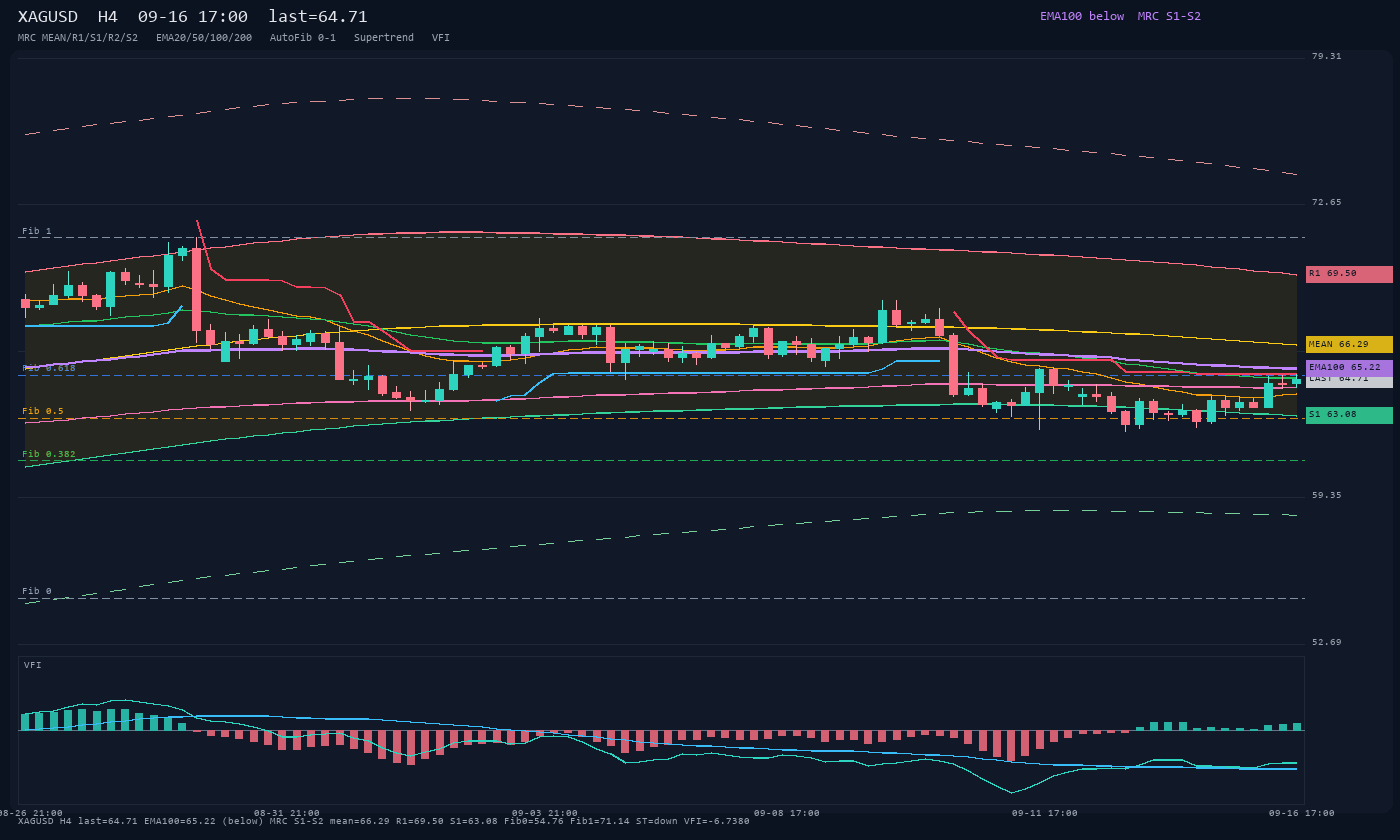Click the 52.69 price axis label
This screenshot has height=840, width=1400.
(1327, 642)
